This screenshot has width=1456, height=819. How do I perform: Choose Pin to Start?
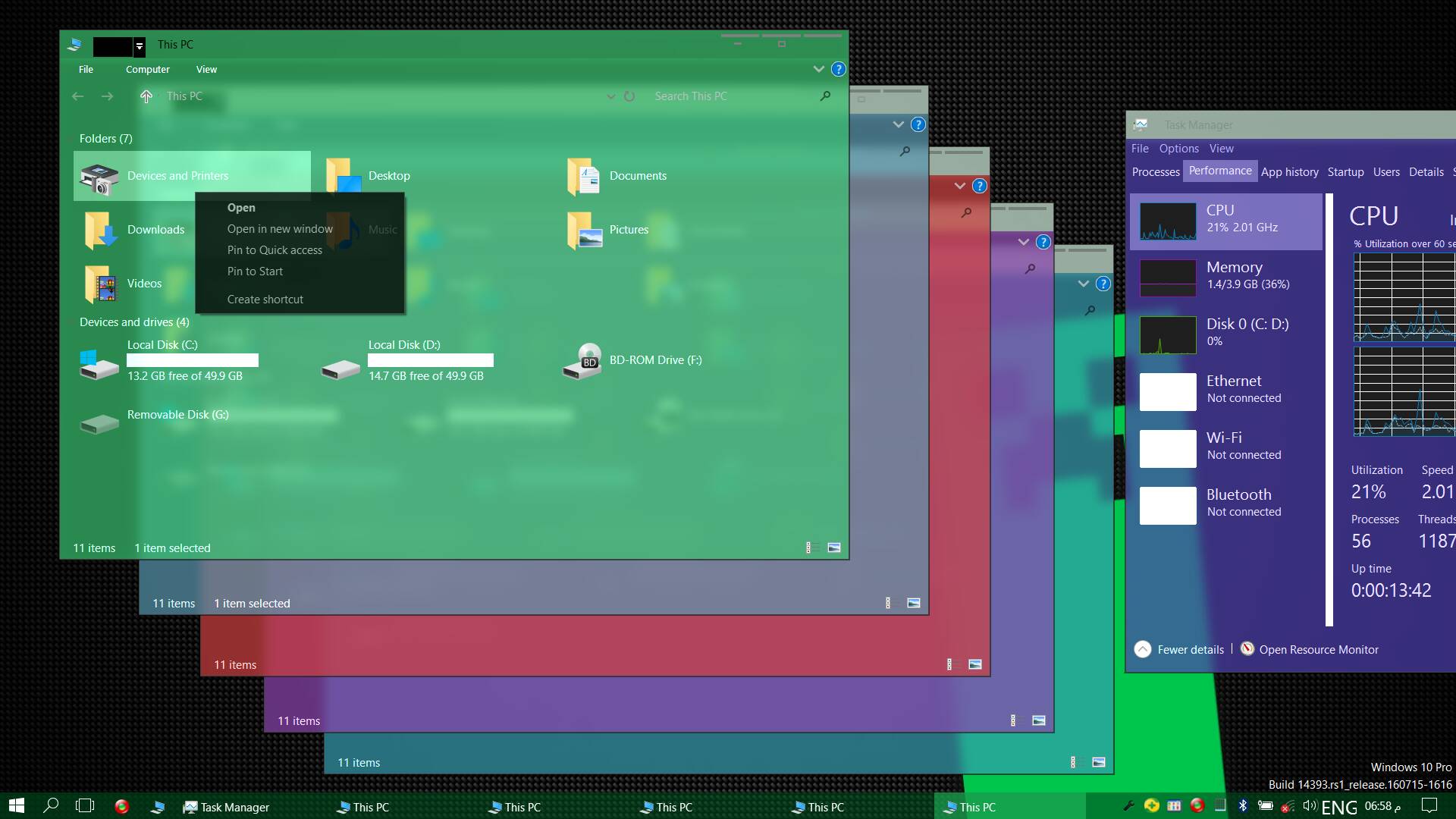coord(300,271)
